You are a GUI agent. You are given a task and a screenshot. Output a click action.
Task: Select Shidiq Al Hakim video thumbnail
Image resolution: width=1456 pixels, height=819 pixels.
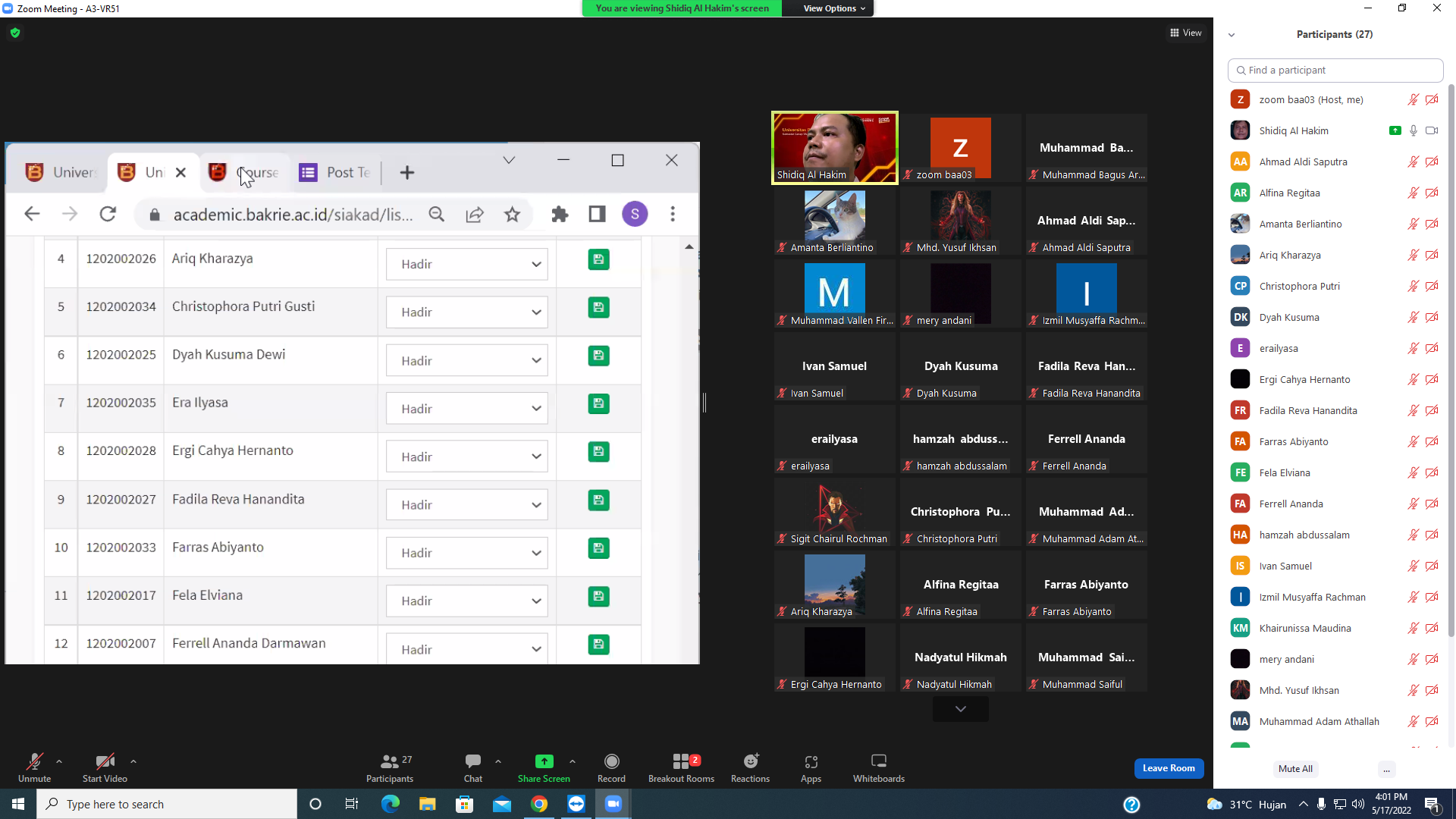834,148
